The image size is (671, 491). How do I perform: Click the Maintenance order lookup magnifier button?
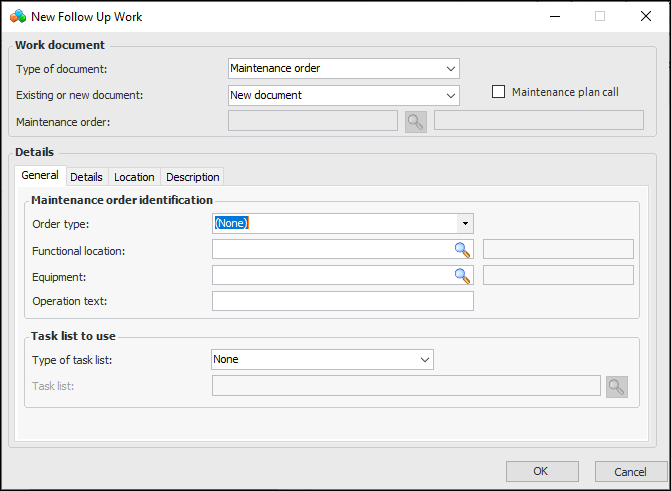point(416,121)
